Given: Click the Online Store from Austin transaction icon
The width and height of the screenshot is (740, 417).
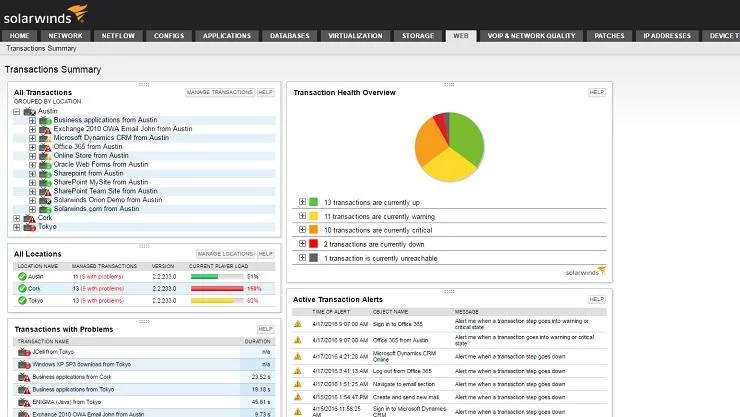Looking at the screenshot, I should pyautogui.click(x=45, y=156).
